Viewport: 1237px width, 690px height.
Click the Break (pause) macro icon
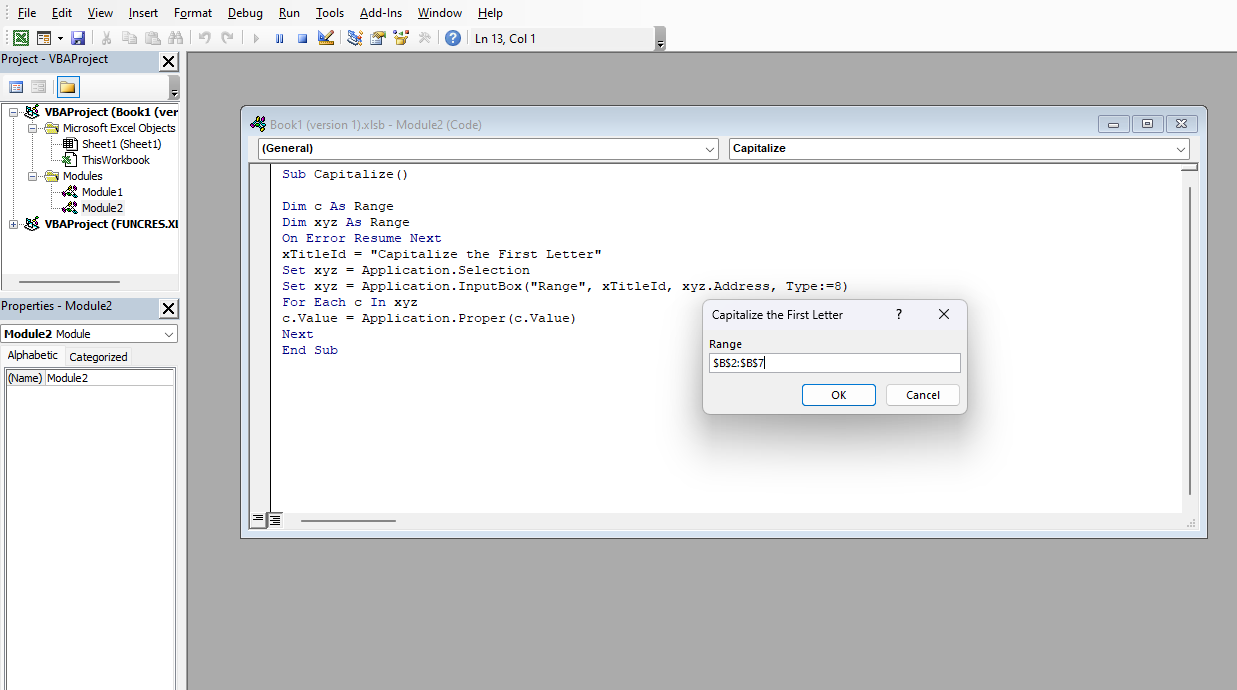tap(279, 38)
